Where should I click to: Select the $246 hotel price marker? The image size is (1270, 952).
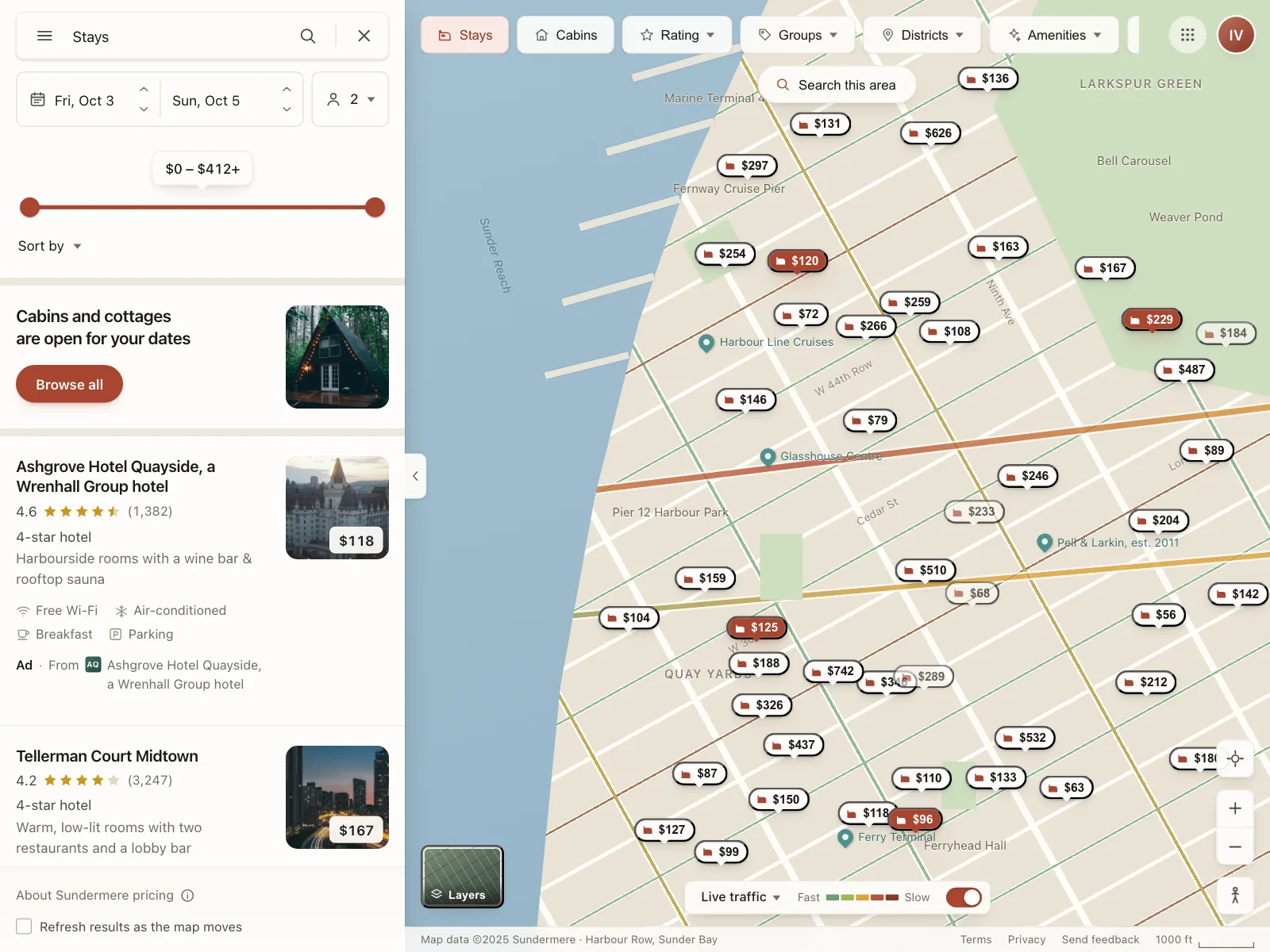[1027, 476]
